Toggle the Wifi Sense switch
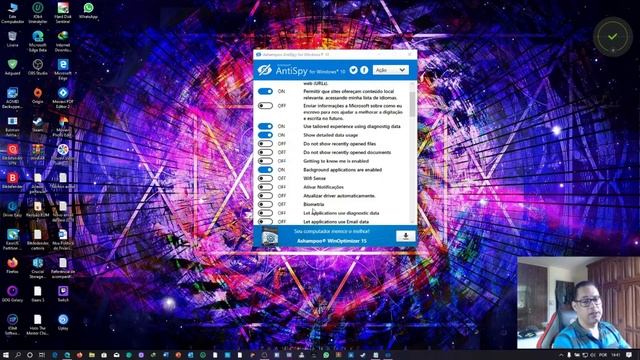This screenshot has height=360, width=640. [265, 178]
